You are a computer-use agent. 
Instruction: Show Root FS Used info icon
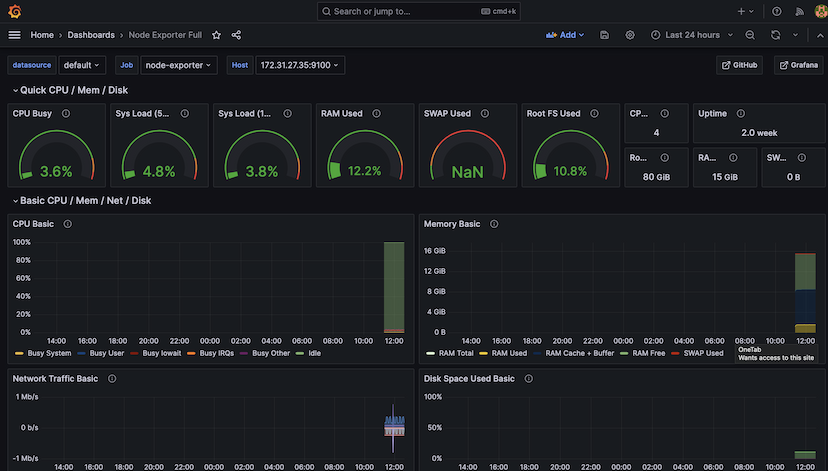(x=594, y=113)
